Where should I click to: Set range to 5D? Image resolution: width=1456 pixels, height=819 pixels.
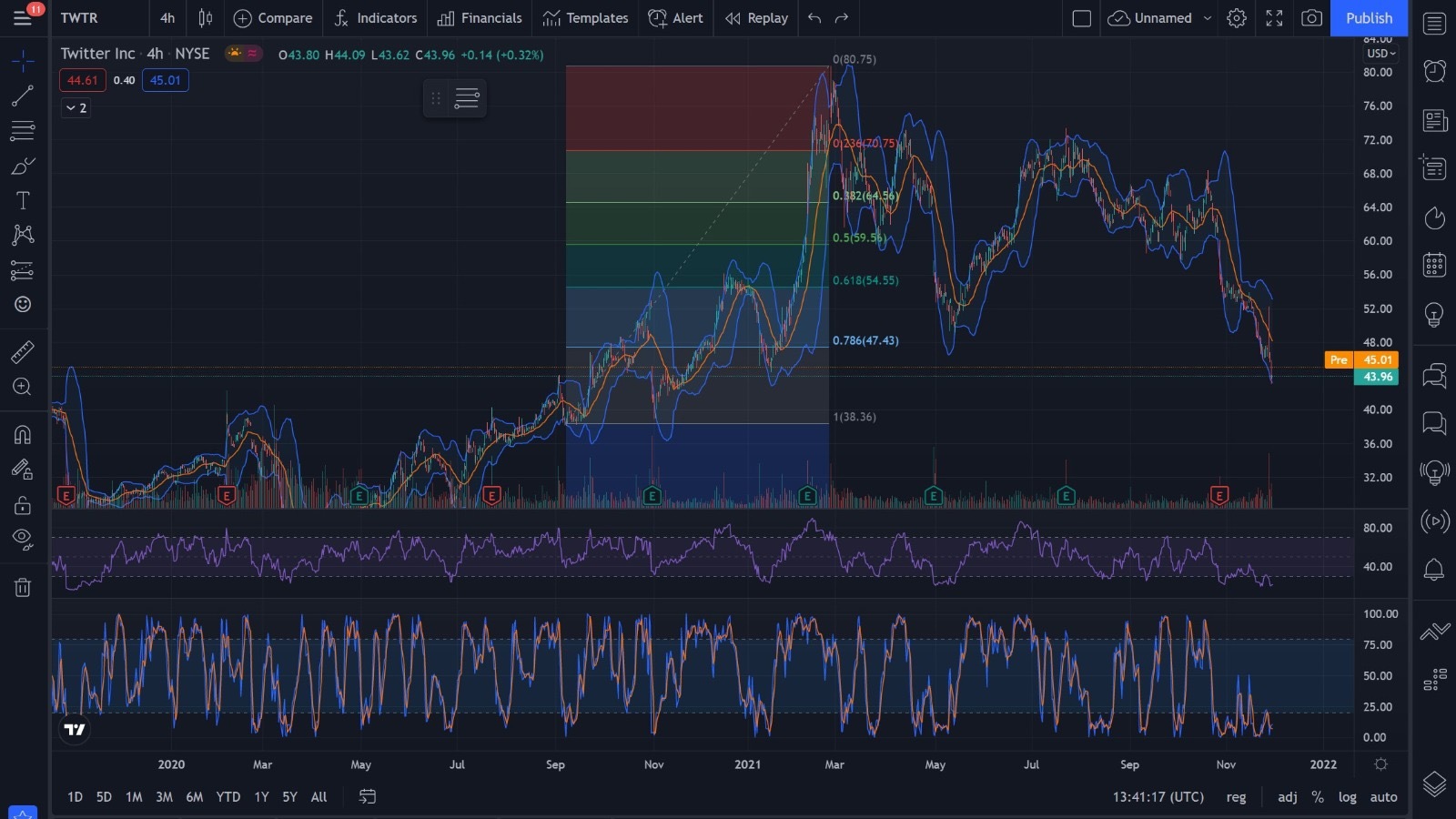pos(104,797)
